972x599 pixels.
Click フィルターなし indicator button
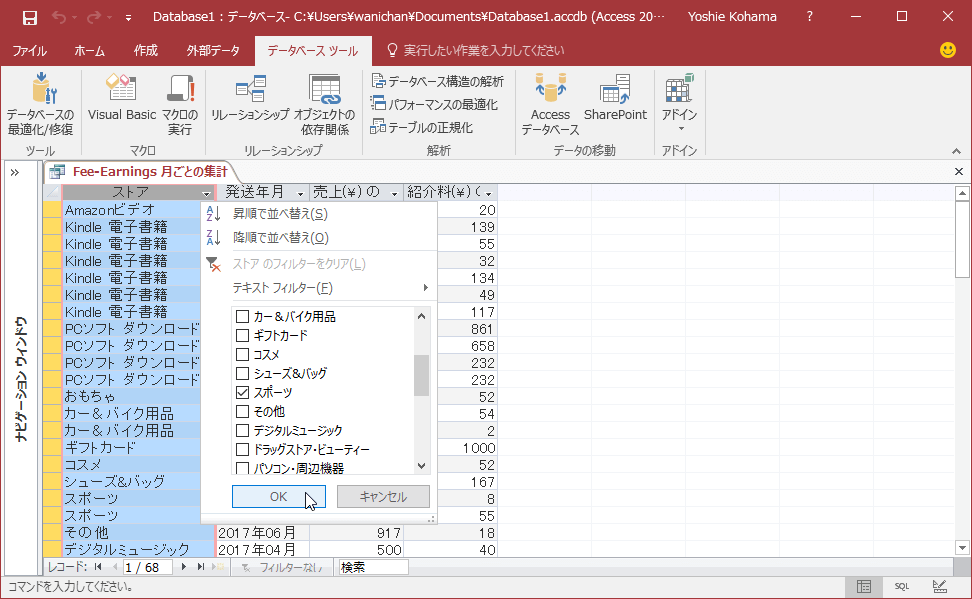(282, 567)
